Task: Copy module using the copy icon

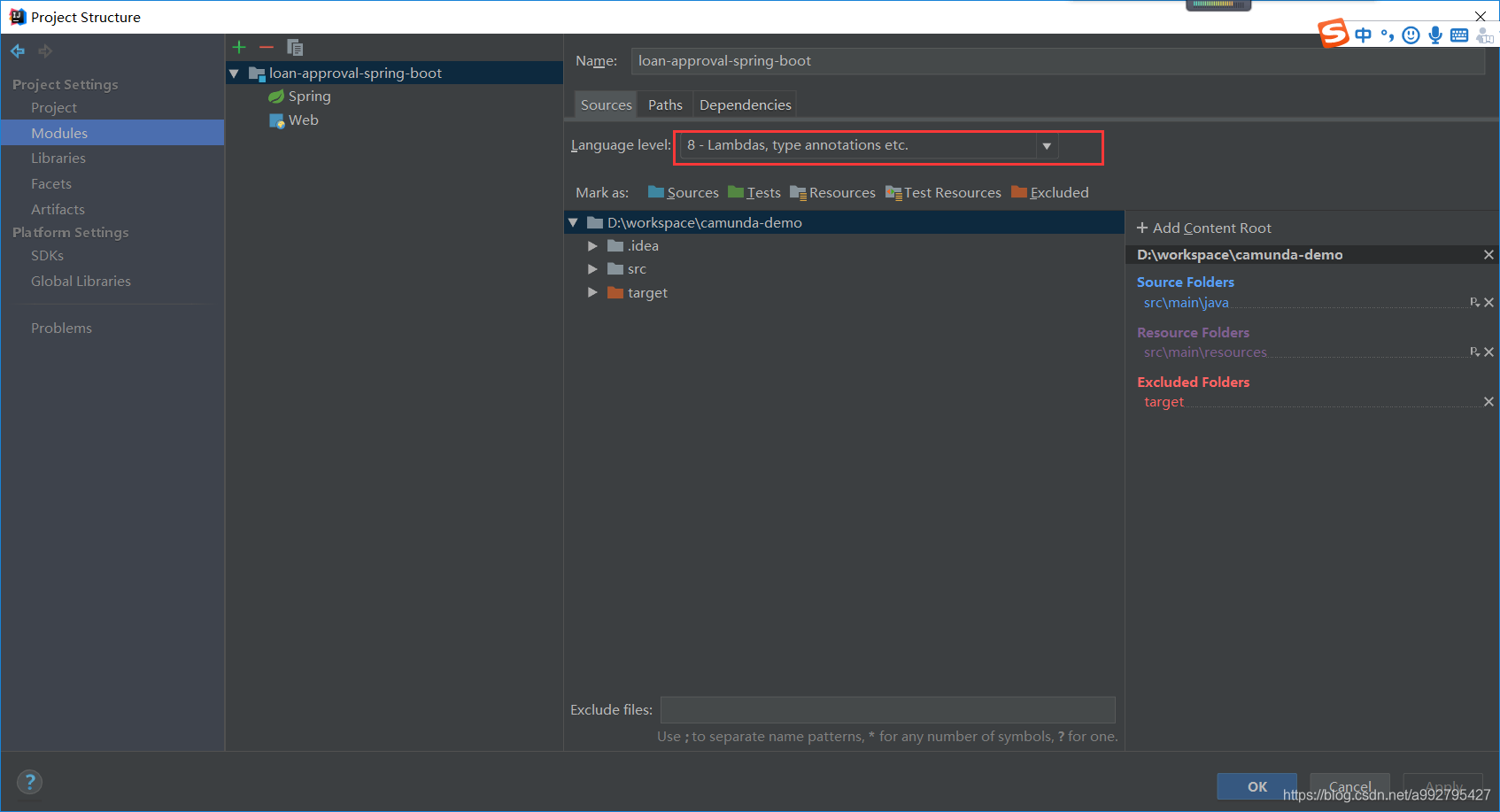Action: pos(295,47)
